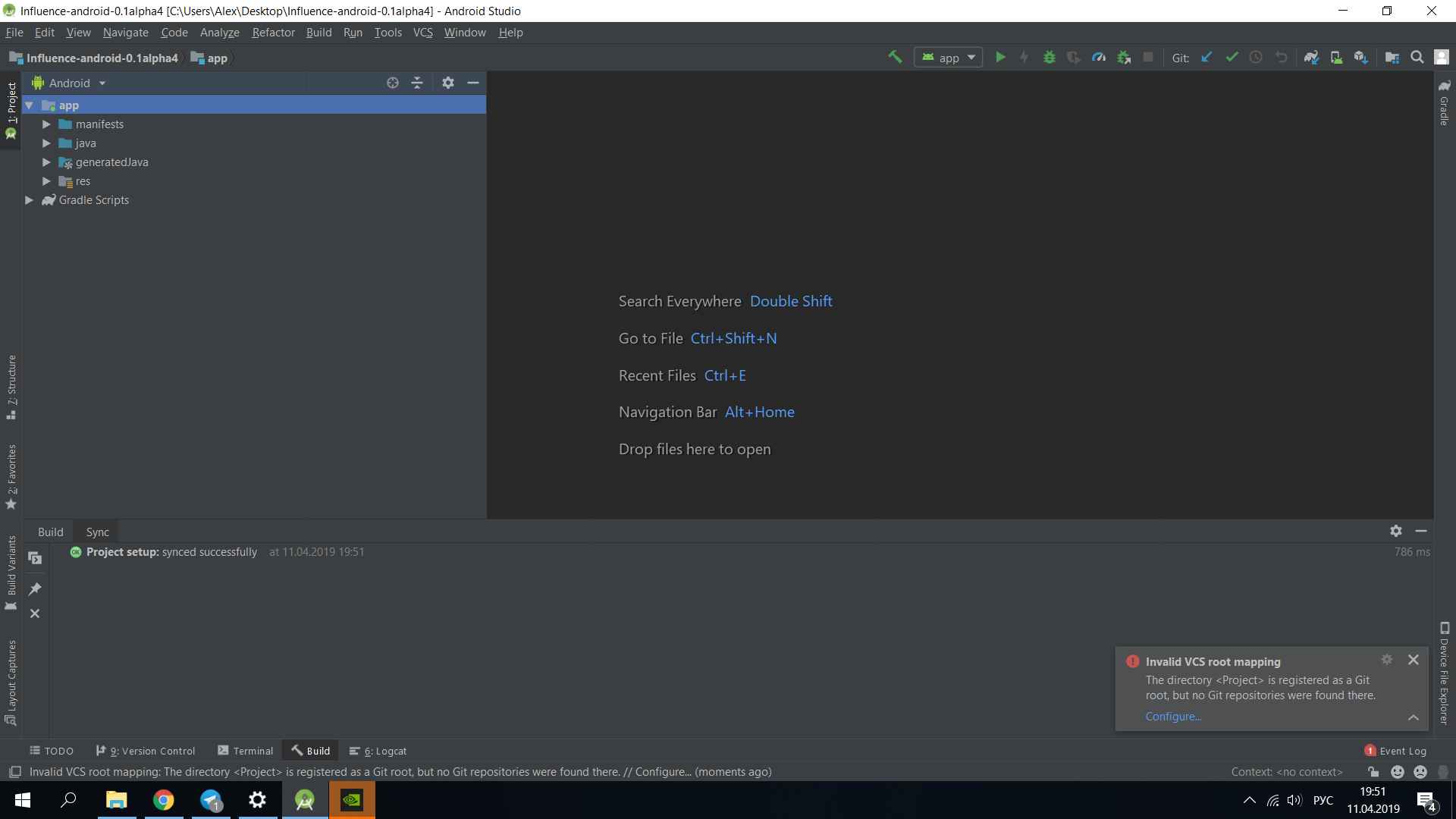Click the Run with Coverage icon
This screenshot has height=819, width=1456.
(1074, 58)
